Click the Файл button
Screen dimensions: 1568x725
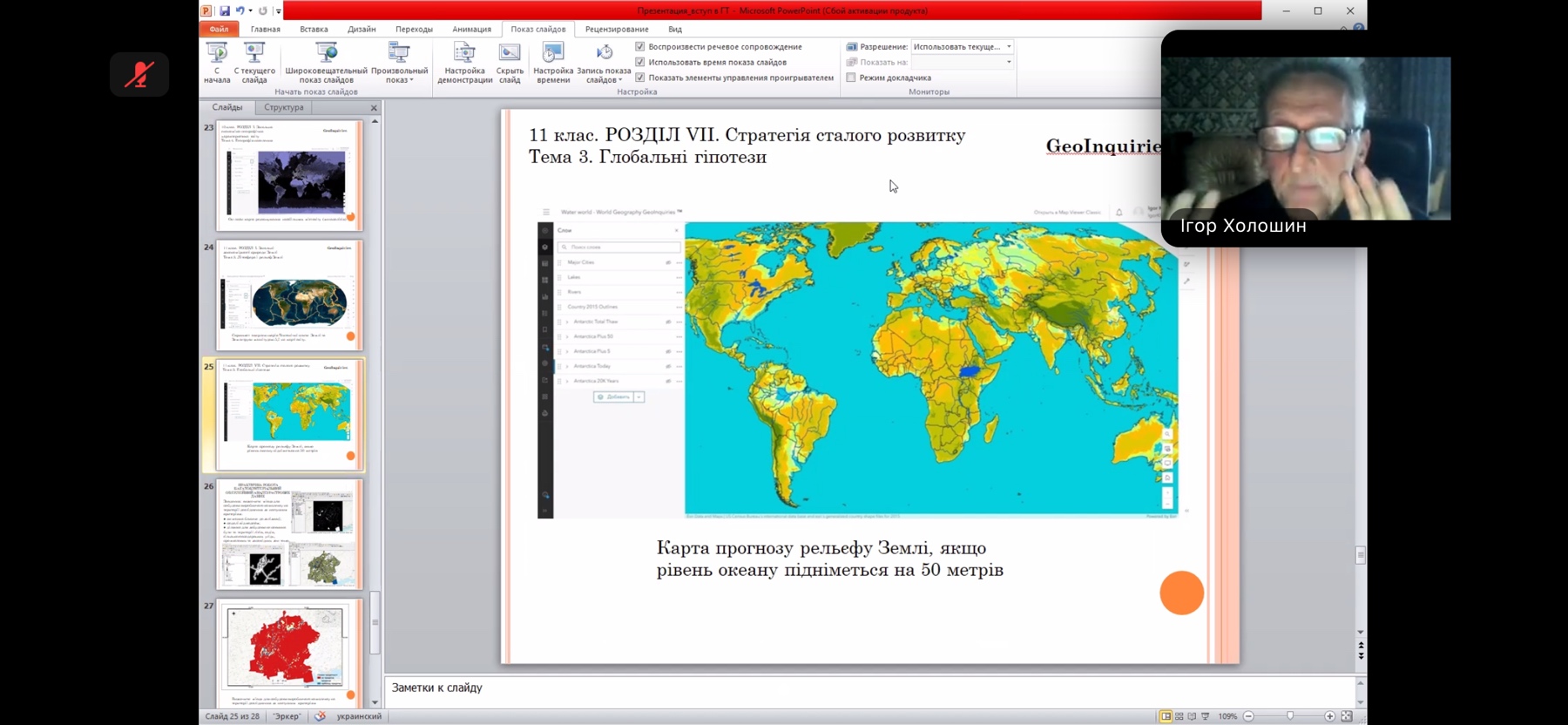coord(219,30)
